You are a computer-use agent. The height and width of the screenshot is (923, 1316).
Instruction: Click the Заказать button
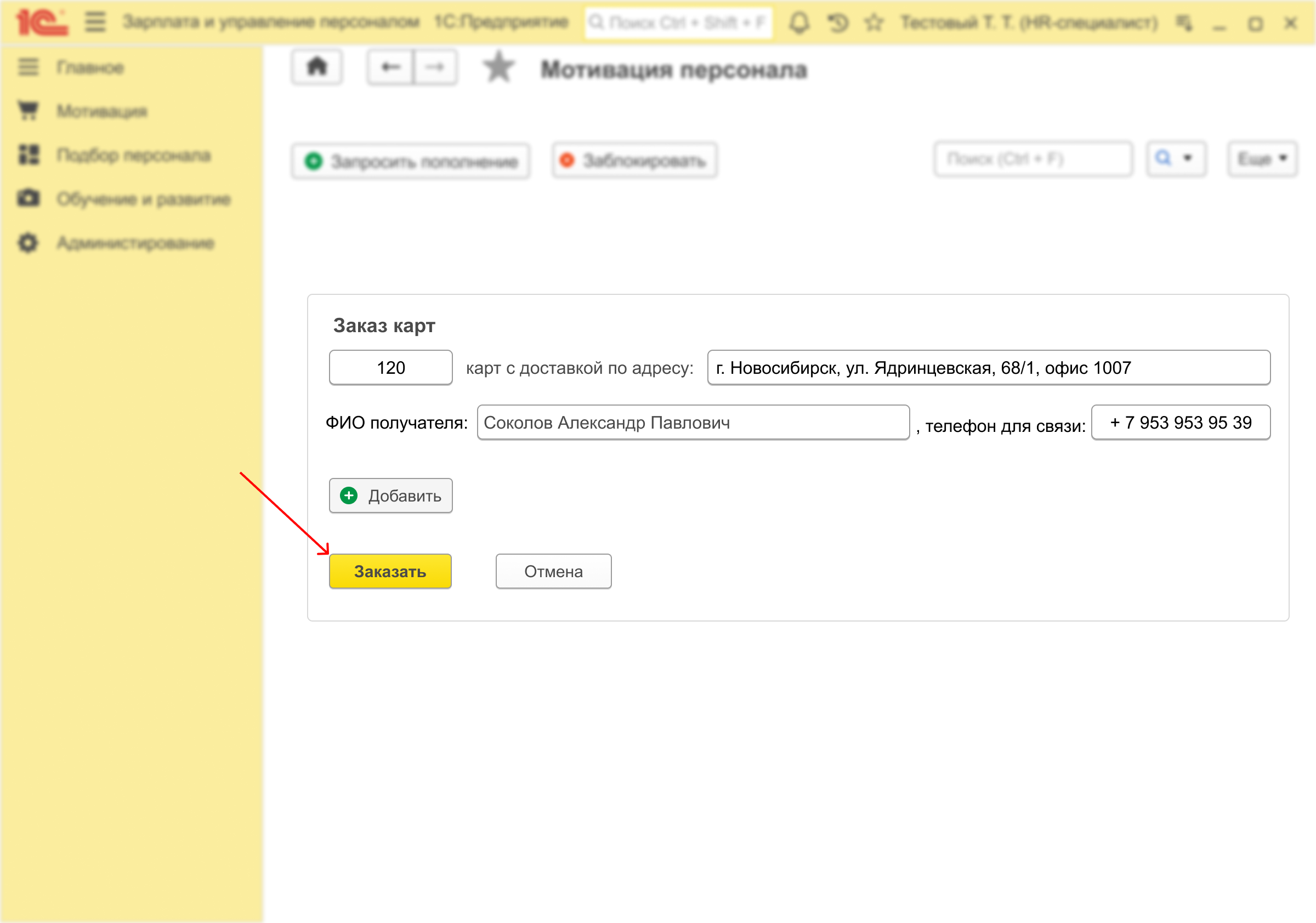tap(390, 571)
